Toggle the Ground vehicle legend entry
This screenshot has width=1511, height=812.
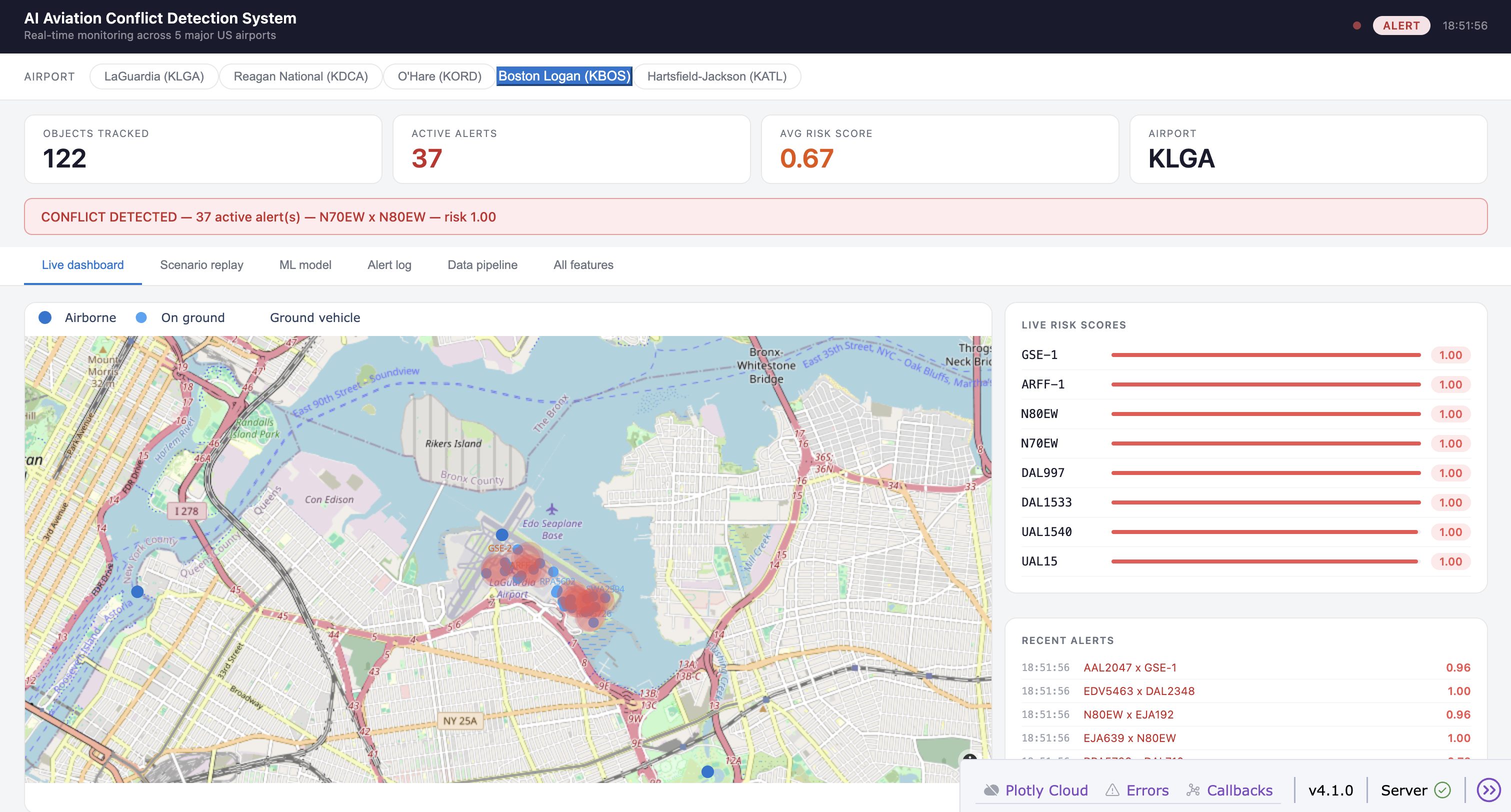tap(314, 317)
